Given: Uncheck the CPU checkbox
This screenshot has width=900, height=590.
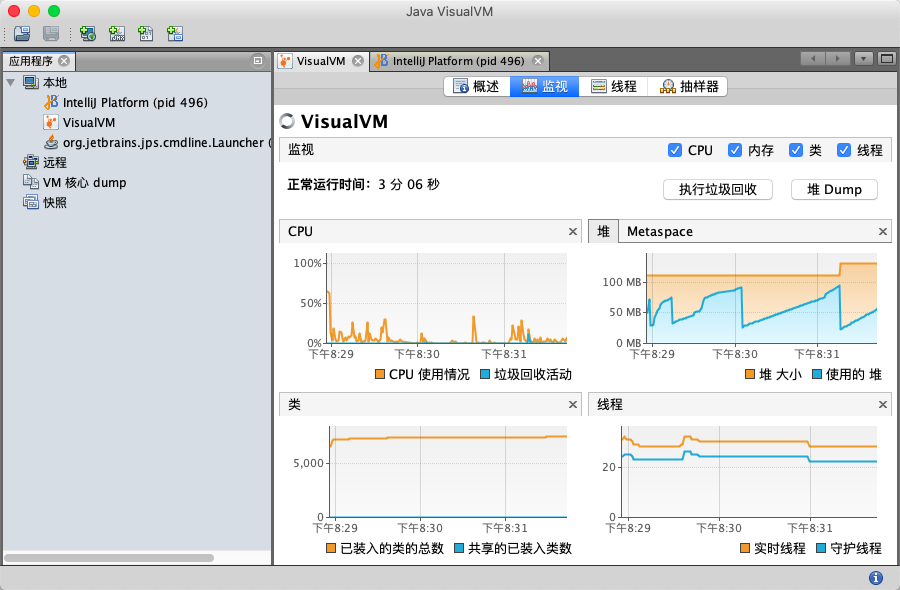Looking at the screenshot, I should pos(675,150).
